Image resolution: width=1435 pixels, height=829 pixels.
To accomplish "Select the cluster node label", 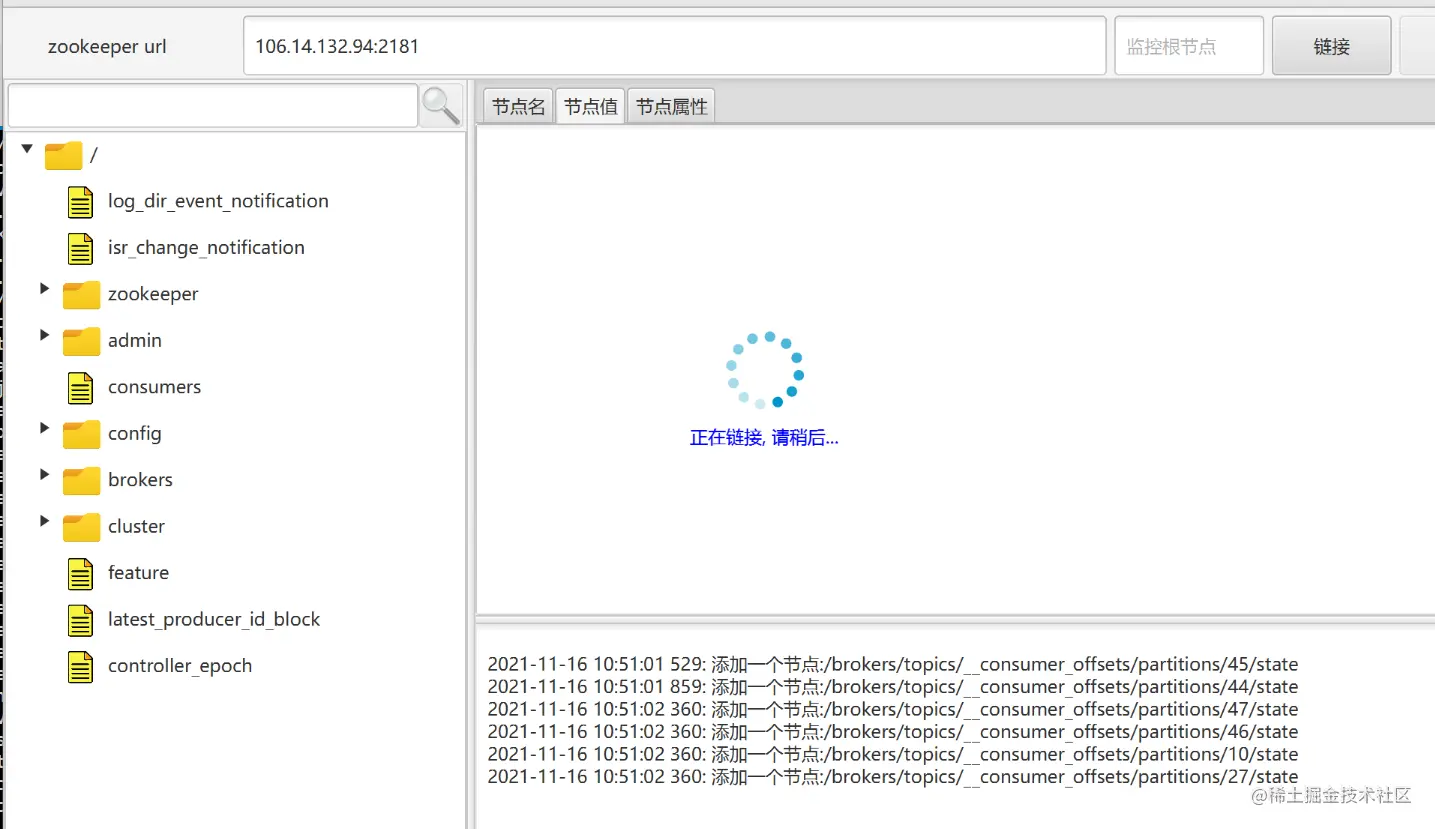I will click(x=136, y=526).
